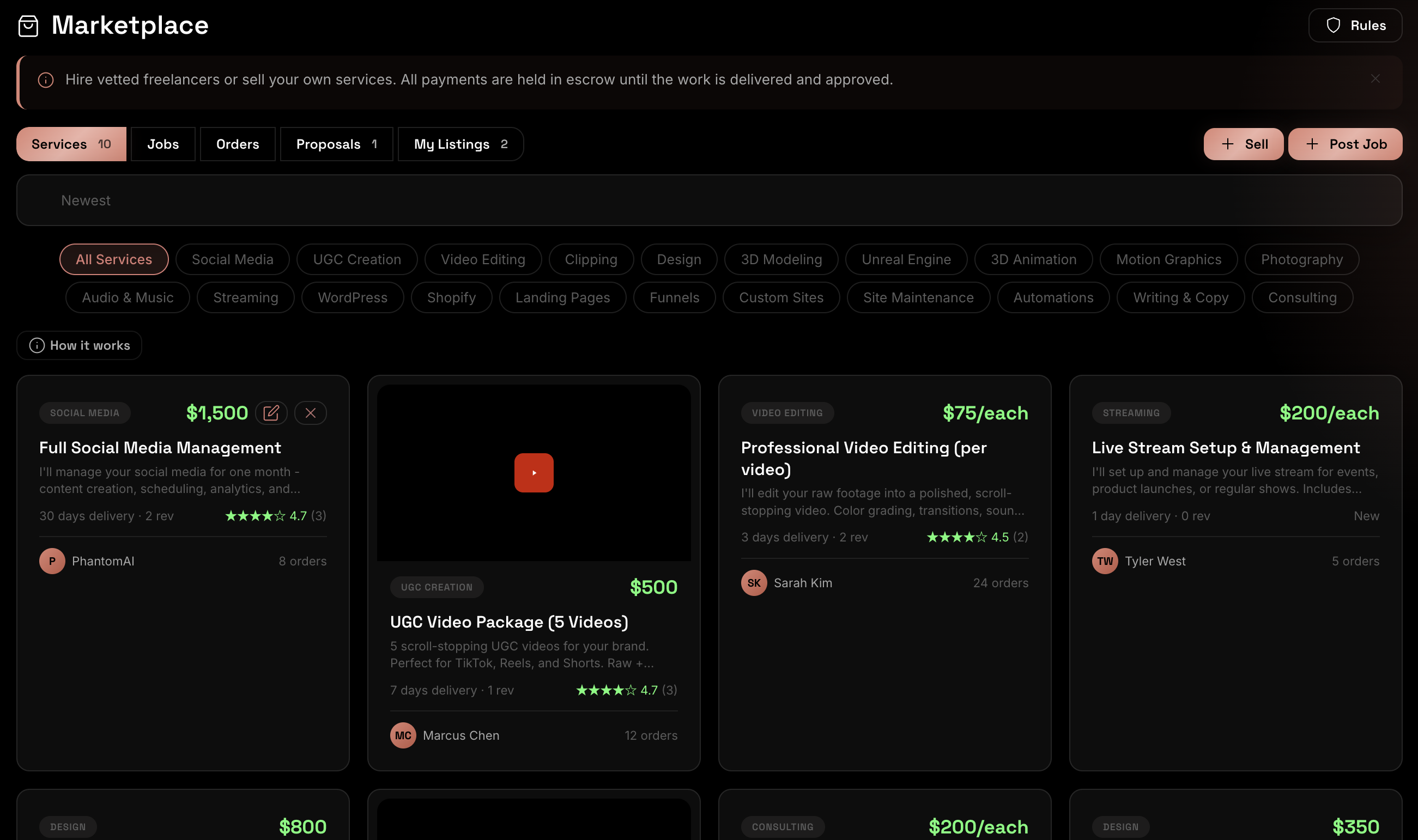1418x840 pixels.
Task: Click Marcus Chen's avatar thumbnail
Action: tap(403, 735)
